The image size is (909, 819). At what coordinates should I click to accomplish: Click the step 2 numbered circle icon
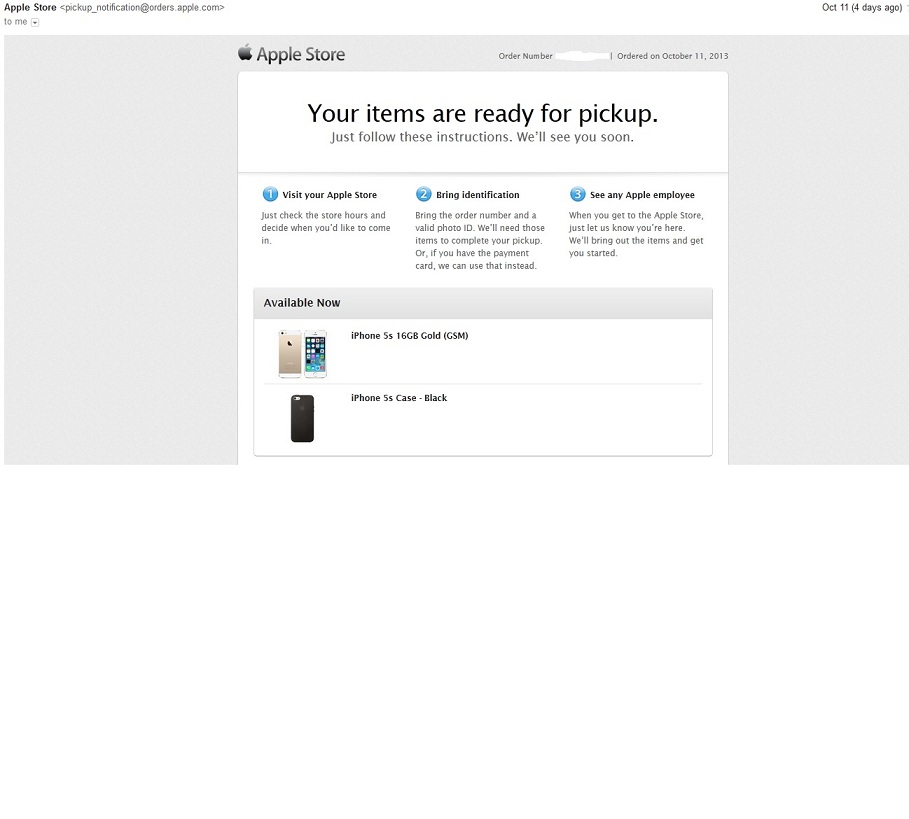point(424,194)
